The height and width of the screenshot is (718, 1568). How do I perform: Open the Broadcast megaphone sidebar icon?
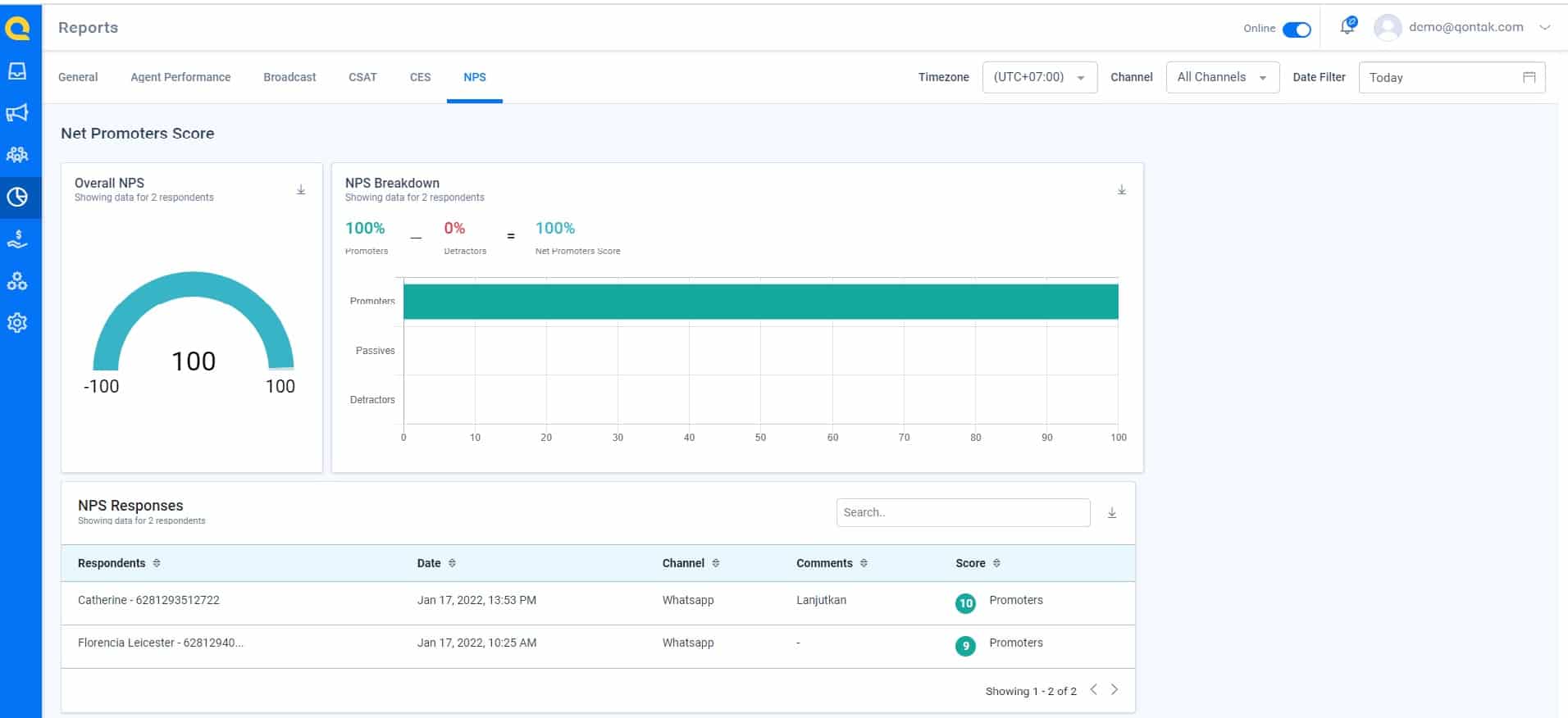17,113
